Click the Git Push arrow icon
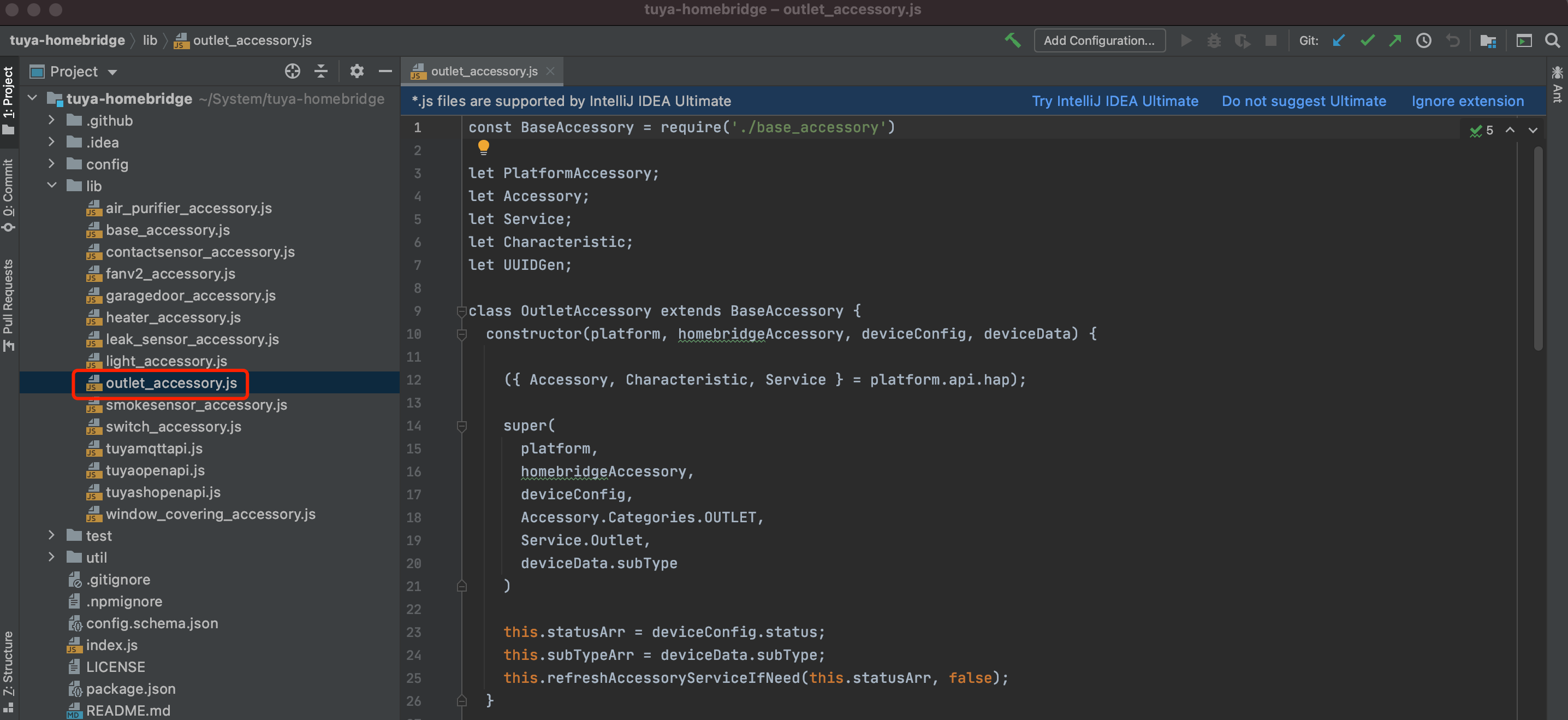Screen dimensions: 1568x720 pos(1395,41)
